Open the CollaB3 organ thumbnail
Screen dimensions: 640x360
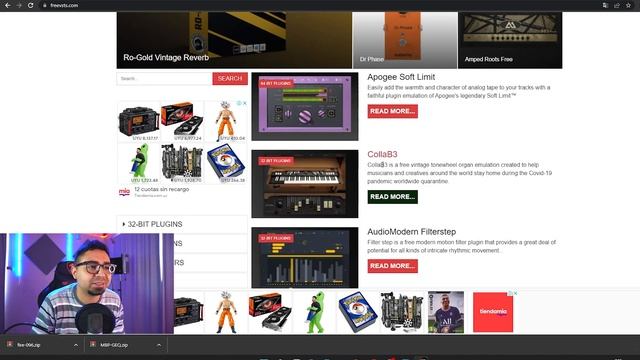point(305,184)
